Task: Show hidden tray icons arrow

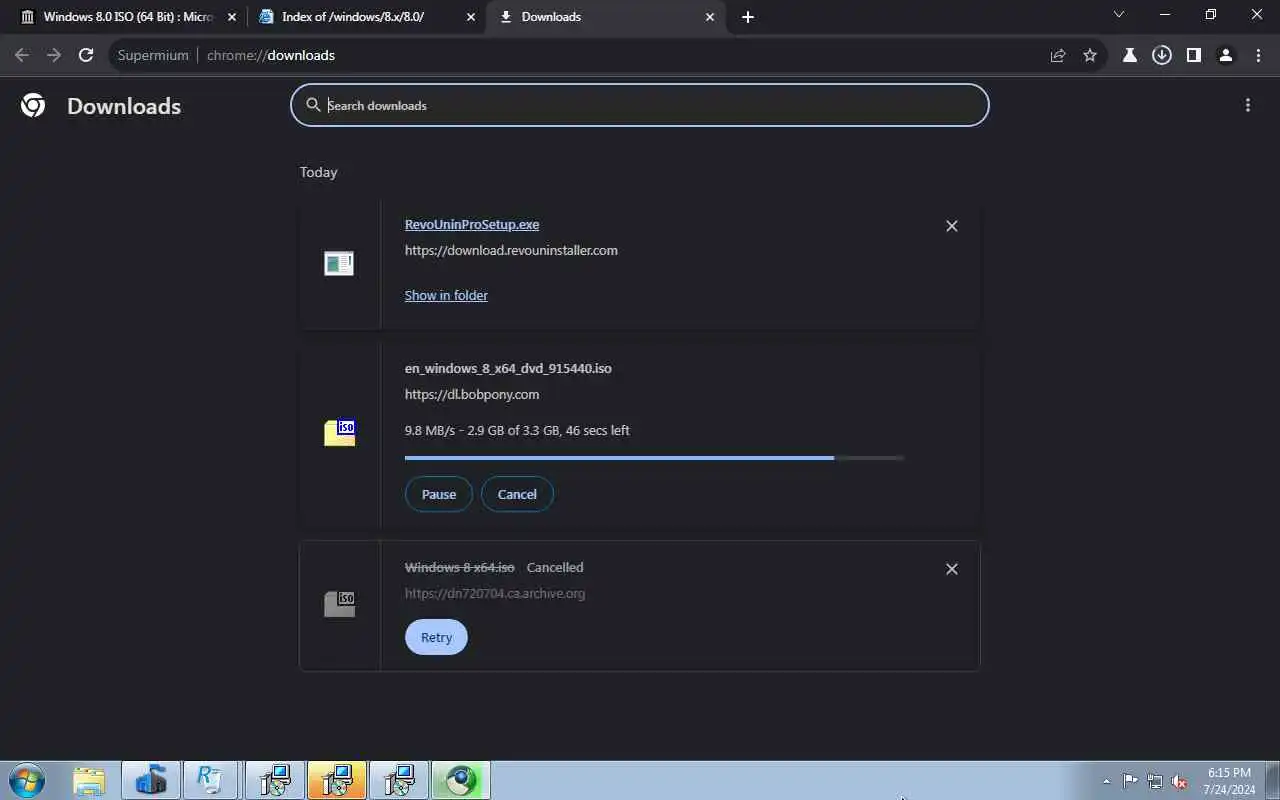Action: pos(1106,781)
